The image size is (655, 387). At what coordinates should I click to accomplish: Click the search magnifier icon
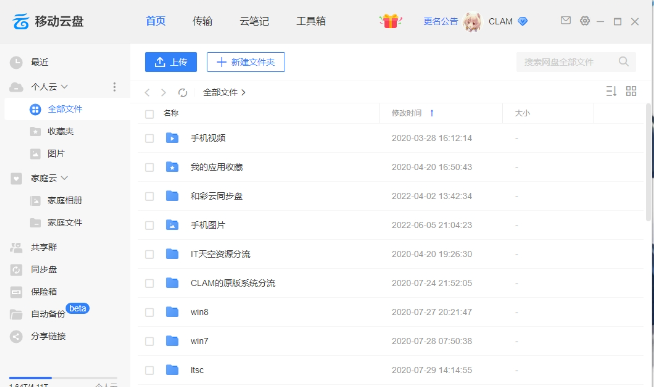[x=624, y=61]
